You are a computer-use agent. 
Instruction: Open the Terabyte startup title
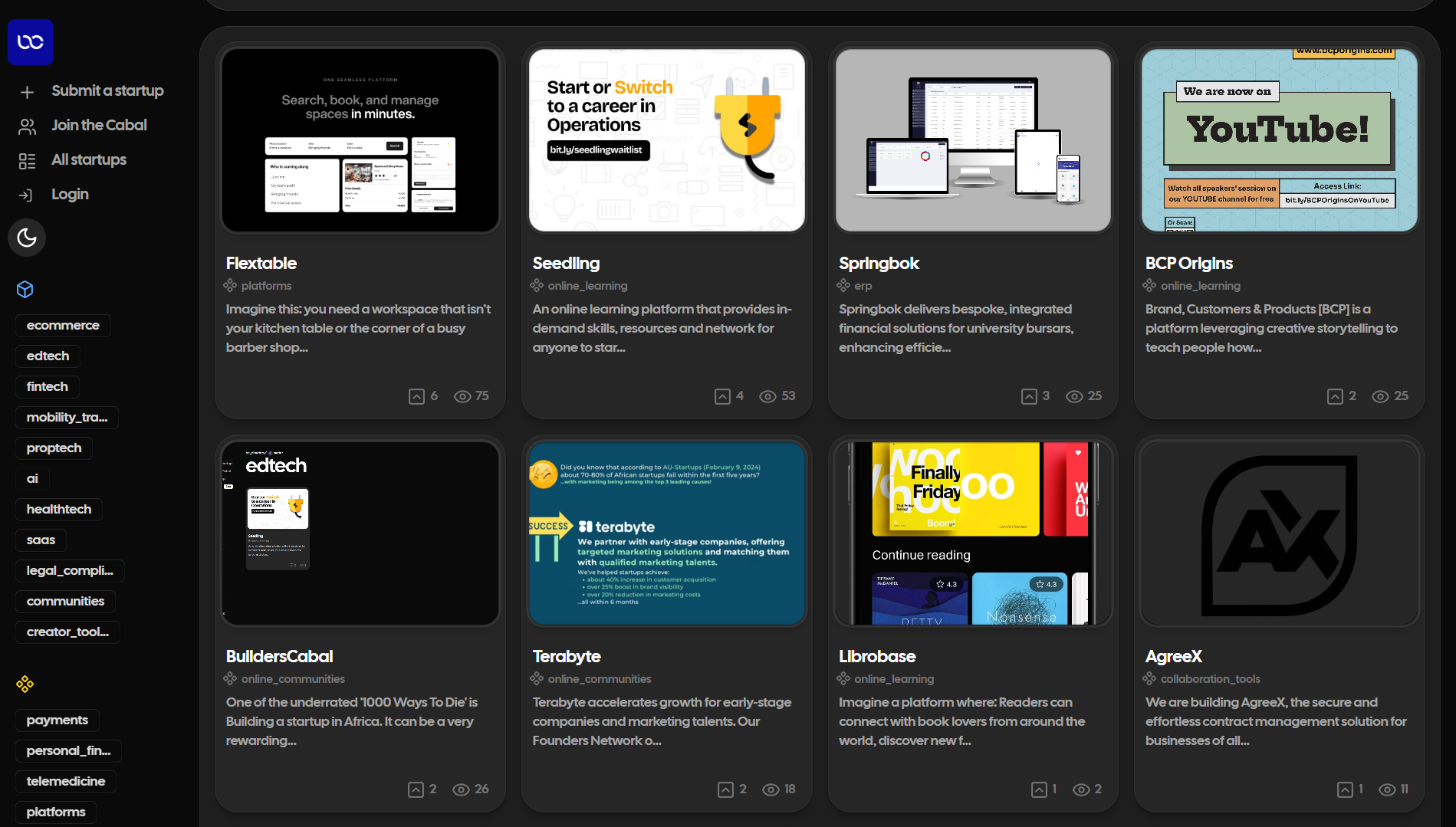[567, 656]
